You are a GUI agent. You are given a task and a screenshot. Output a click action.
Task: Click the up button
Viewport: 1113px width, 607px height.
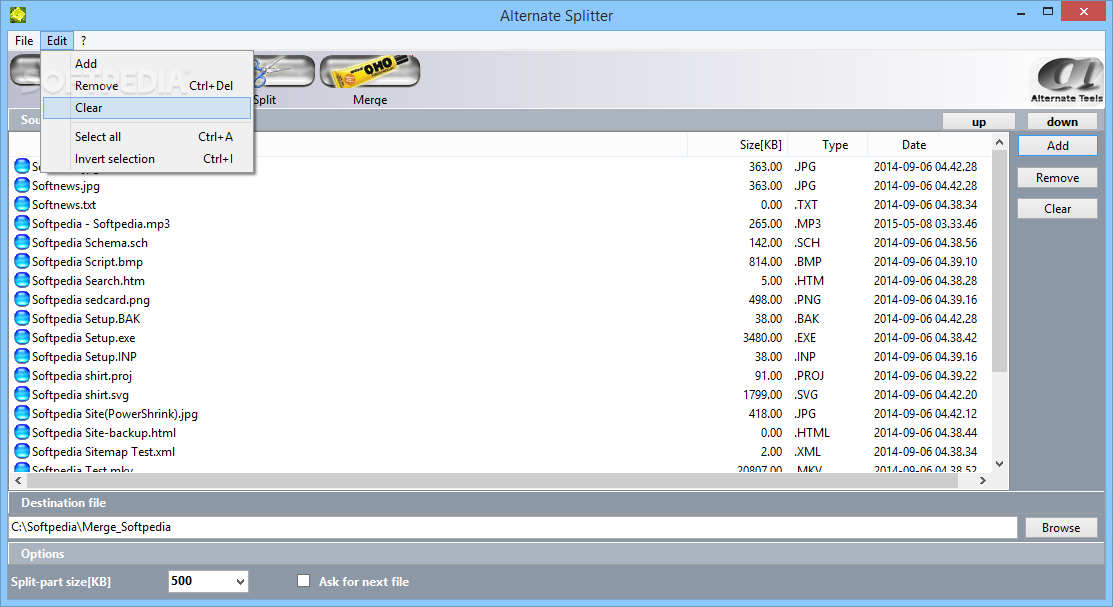pyautogui.click(x=979, y=122)
